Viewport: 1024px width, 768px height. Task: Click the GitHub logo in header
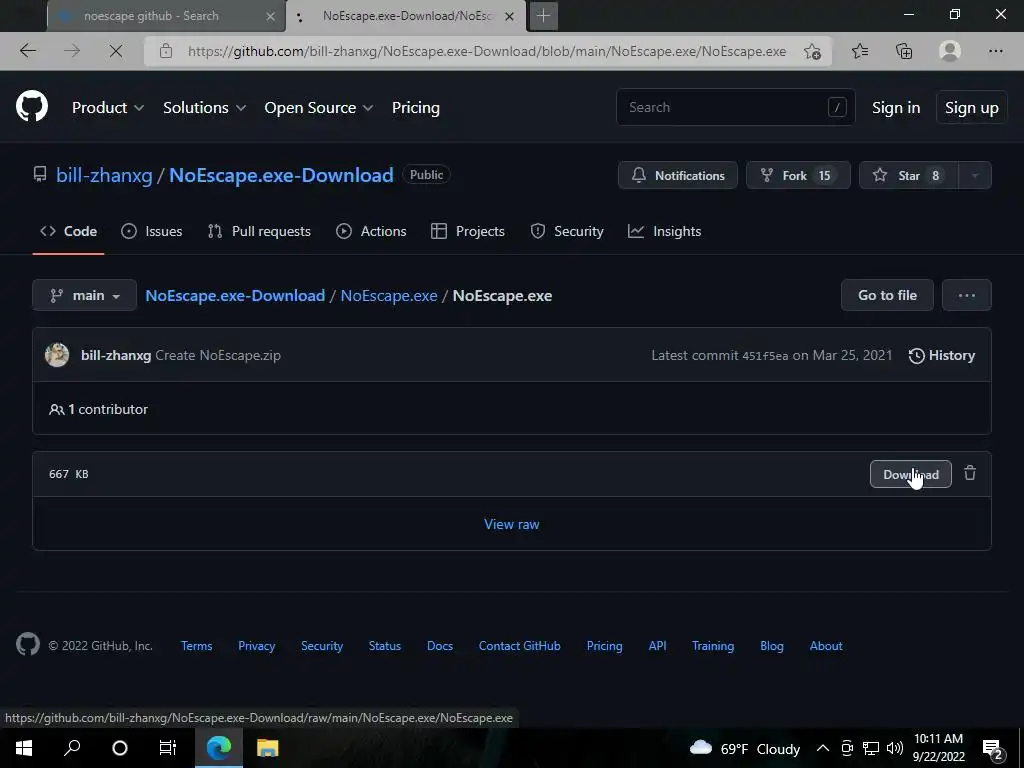[32, 107]
